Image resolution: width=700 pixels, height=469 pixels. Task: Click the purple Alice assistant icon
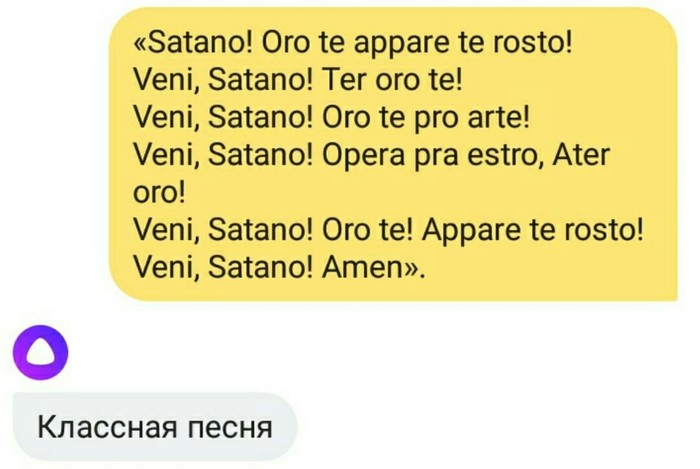[x=40, y=353]
